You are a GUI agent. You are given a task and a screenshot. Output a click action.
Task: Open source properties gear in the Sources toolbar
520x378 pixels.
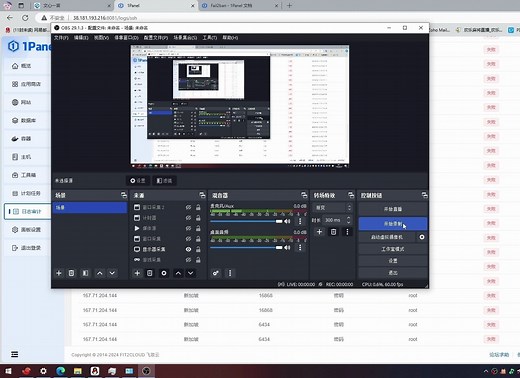click(x=164, y=273)
